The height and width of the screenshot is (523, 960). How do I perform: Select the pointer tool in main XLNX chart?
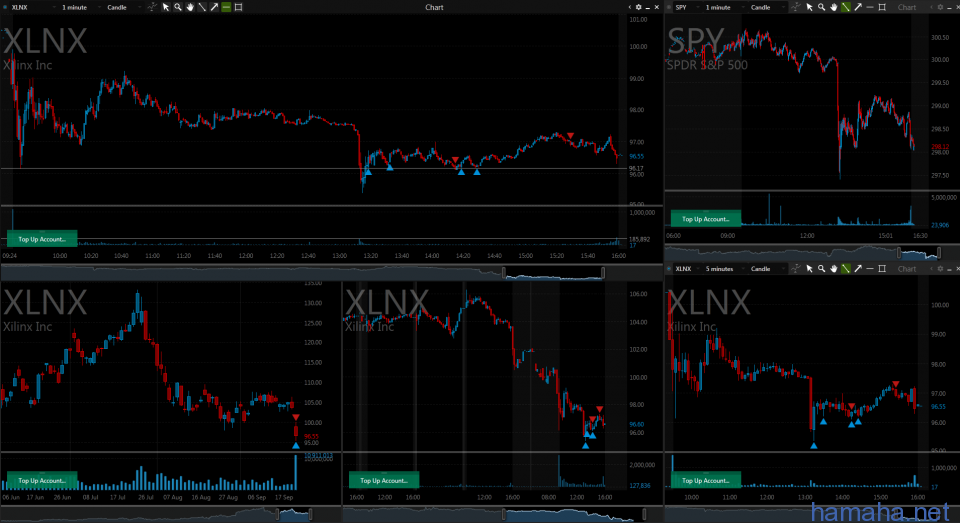[x=165, y=7]
